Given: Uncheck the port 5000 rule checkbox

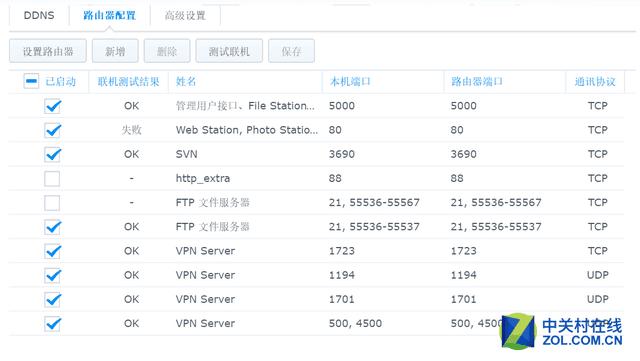Looking at the screenshot, I should 52,106.
